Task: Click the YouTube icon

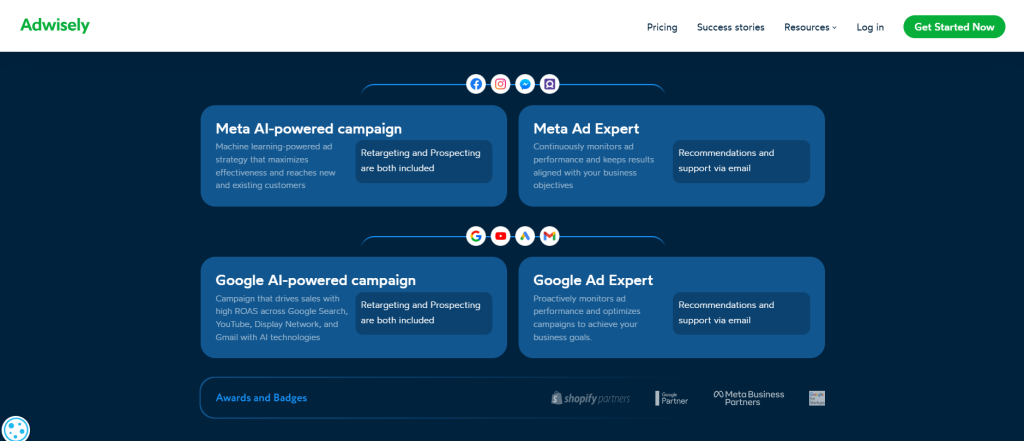Action: [x=500, y=236]
